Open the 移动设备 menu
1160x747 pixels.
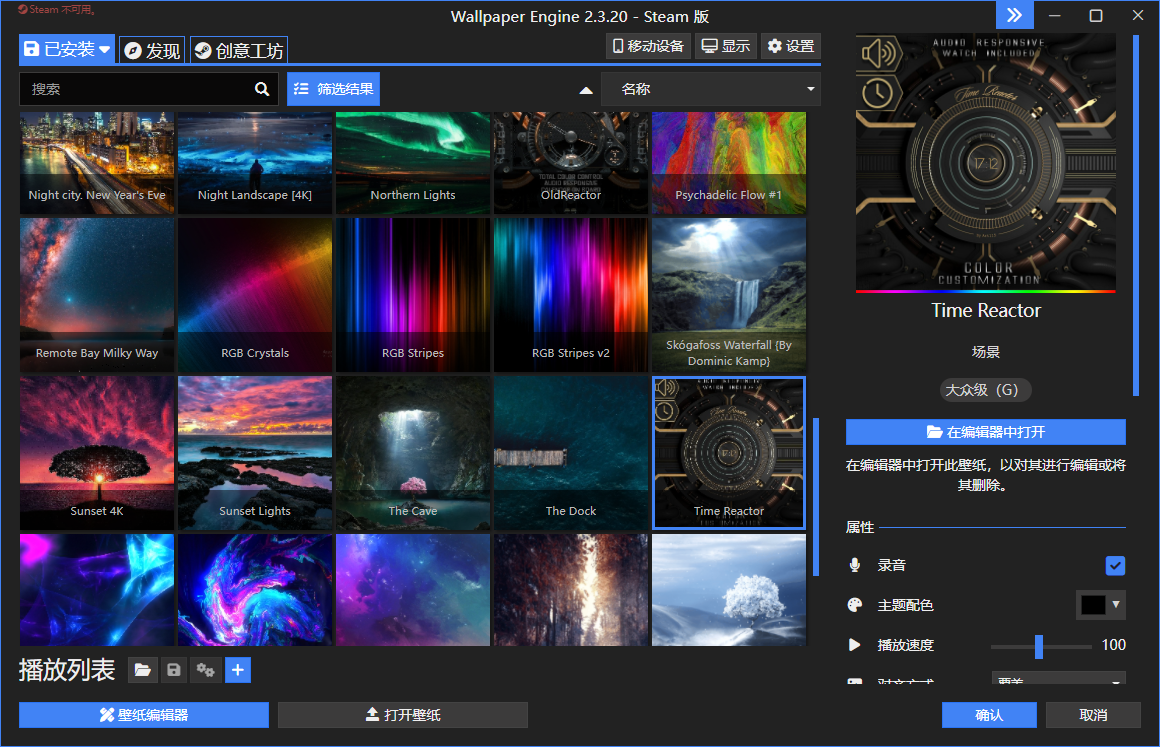648,46
